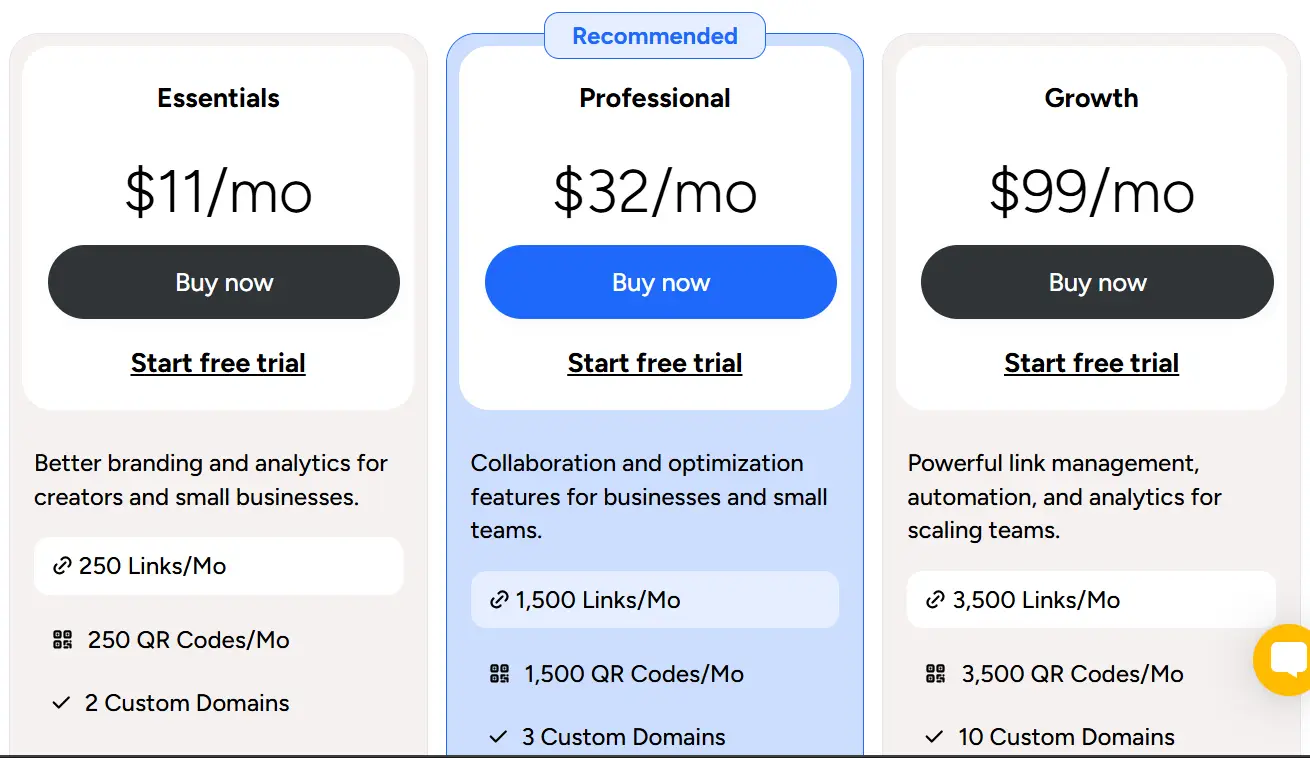Buy the Essentials plan now
Viewport: 1310px width, 758px height.
pyautogui.click(x=224, y=282)
